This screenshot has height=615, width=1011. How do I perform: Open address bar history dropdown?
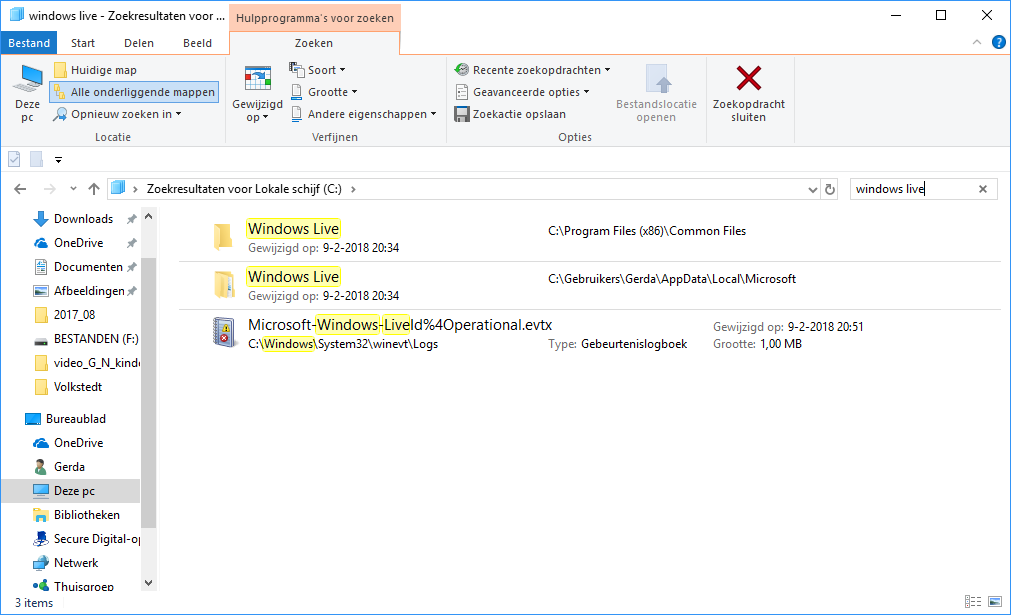[x=812, y=190]
